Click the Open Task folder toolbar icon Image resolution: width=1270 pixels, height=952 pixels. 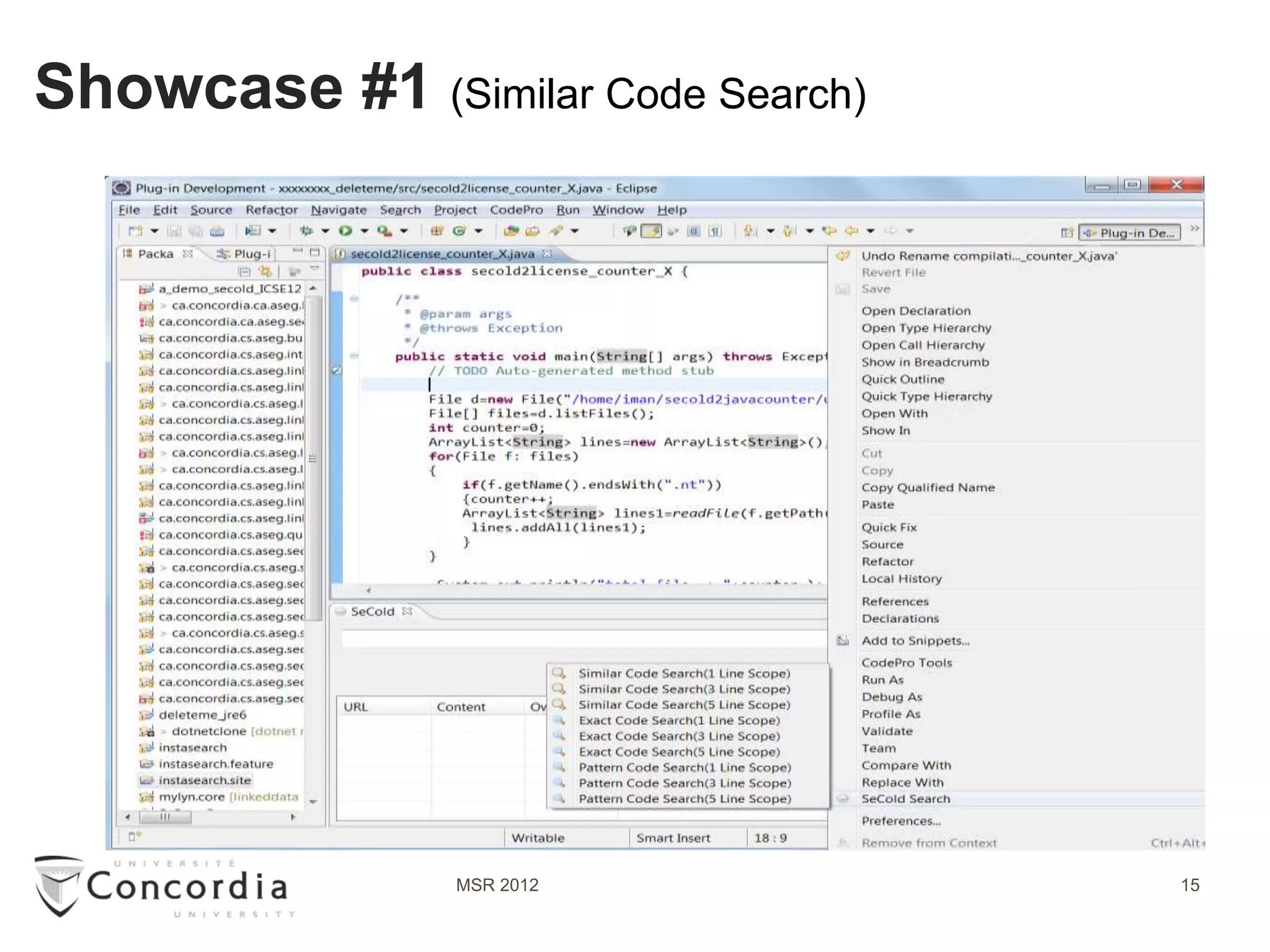coord(533,231)
